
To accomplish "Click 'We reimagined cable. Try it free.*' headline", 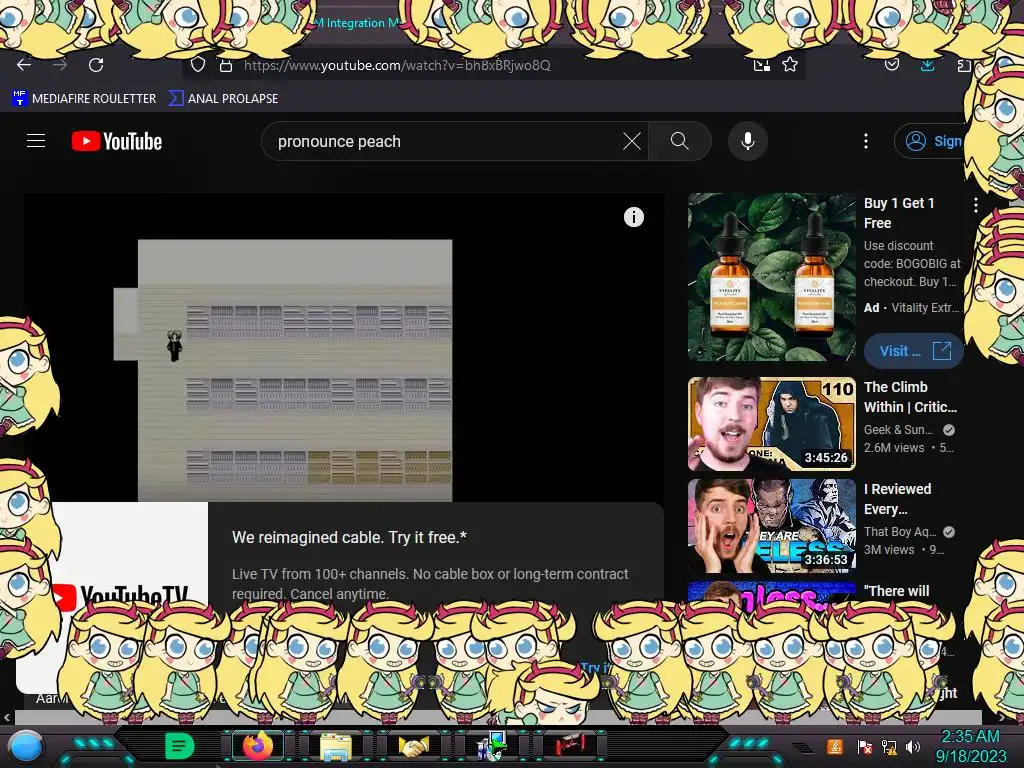I will pyautogui.click(x=349, y=537).
